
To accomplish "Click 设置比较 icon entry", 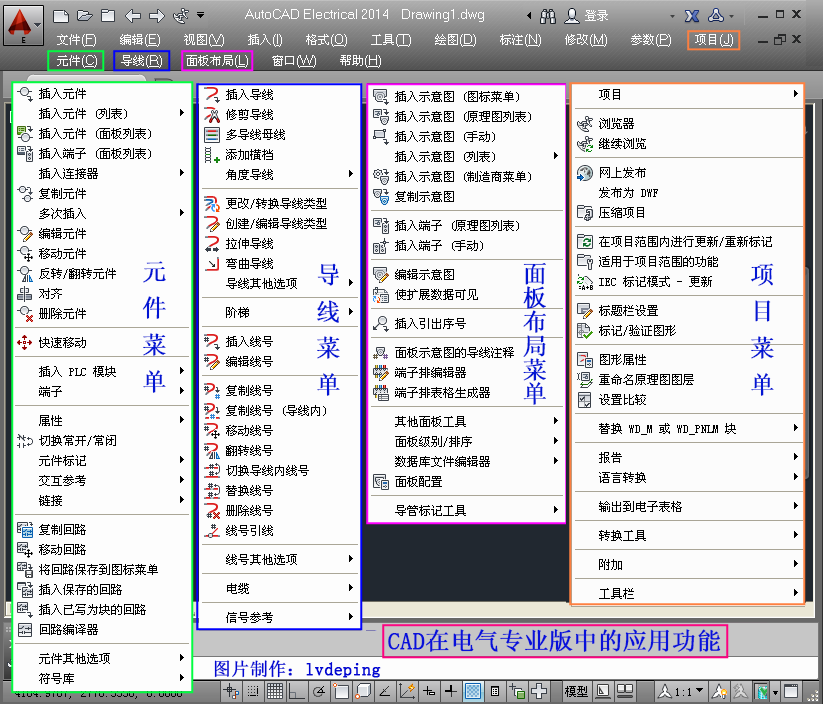I will (x=584, y=400).
